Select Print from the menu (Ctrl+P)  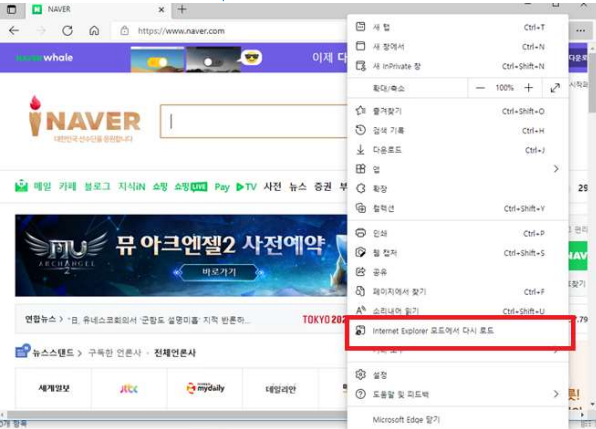pos(458,233)
